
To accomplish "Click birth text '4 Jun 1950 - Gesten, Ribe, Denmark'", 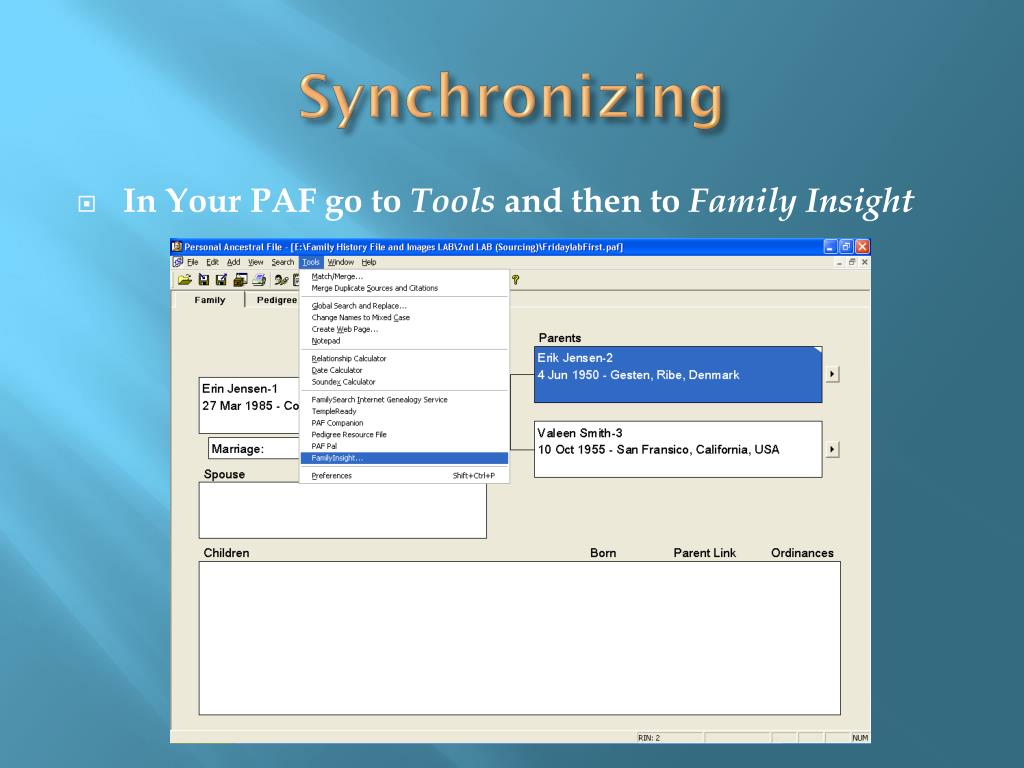I will tap(638, 376).
